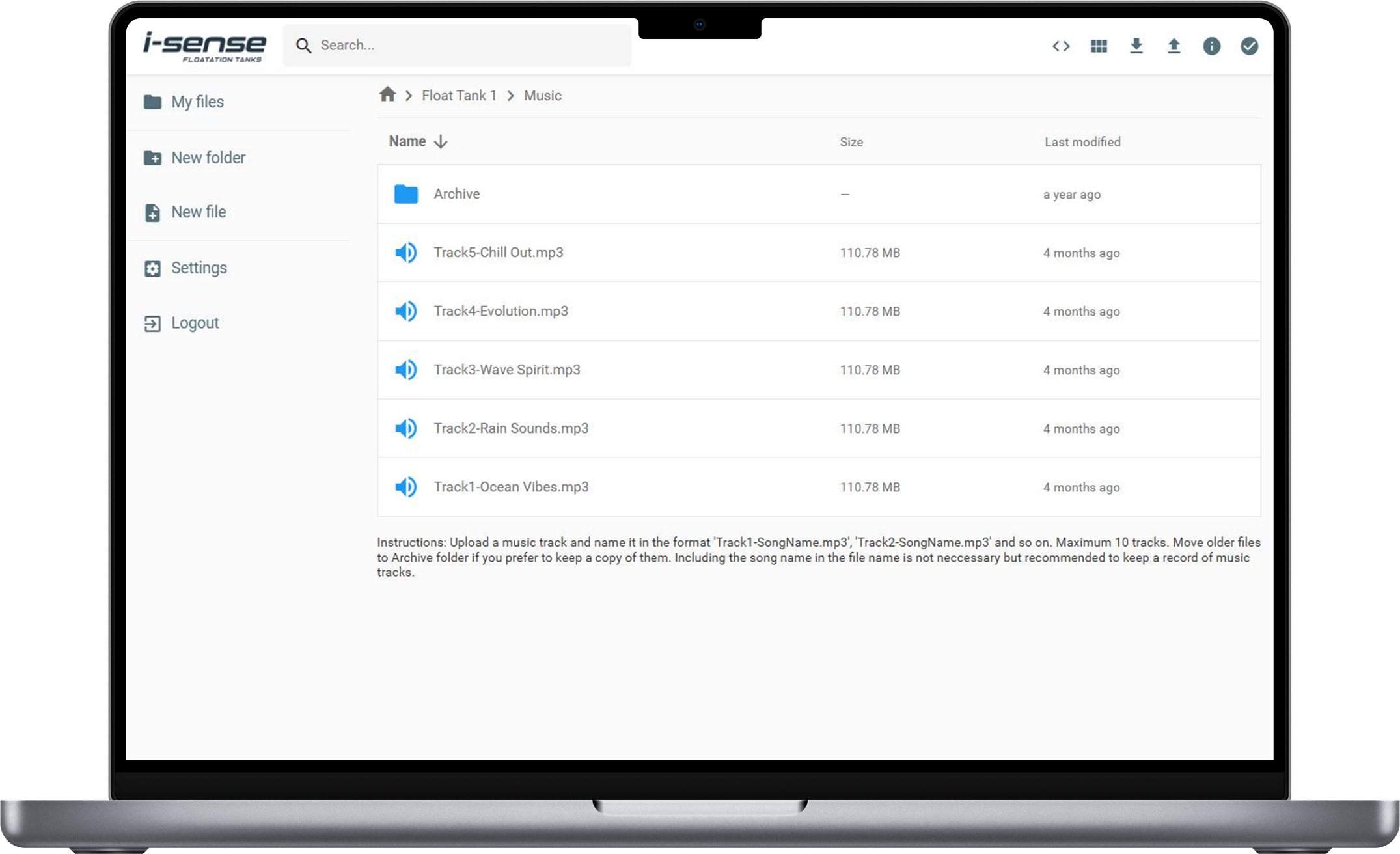Sort files by Name column arrow

441,142
